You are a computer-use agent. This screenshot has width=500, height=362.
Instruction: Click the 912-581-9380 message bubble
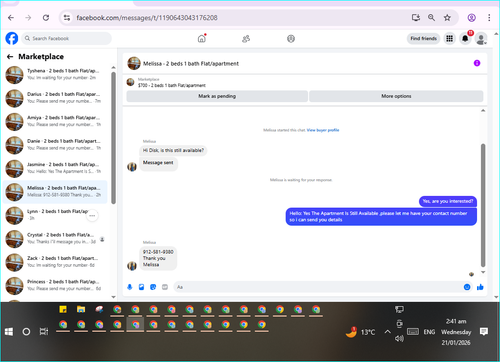158,258
